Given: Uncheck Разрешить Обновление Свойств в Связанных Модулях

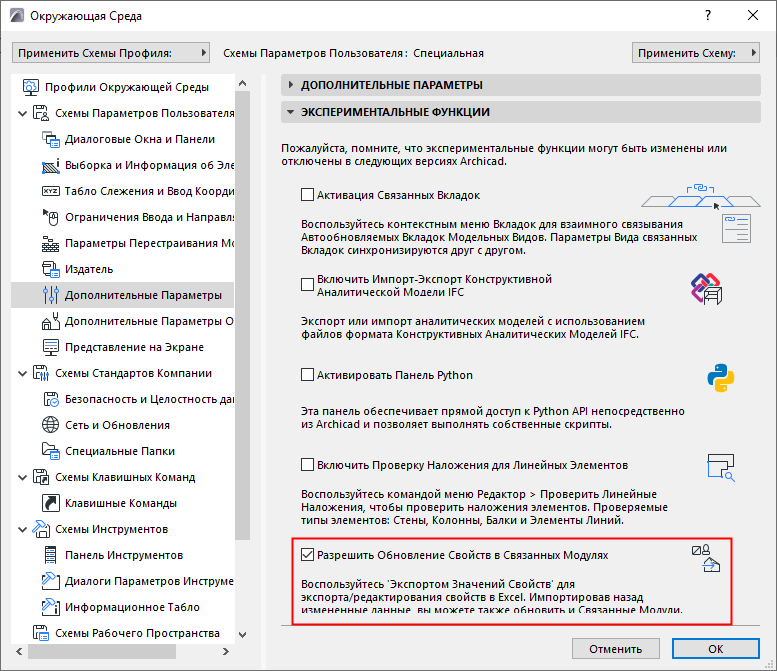Looking at the screenshot, I should [x=307, y=555].
